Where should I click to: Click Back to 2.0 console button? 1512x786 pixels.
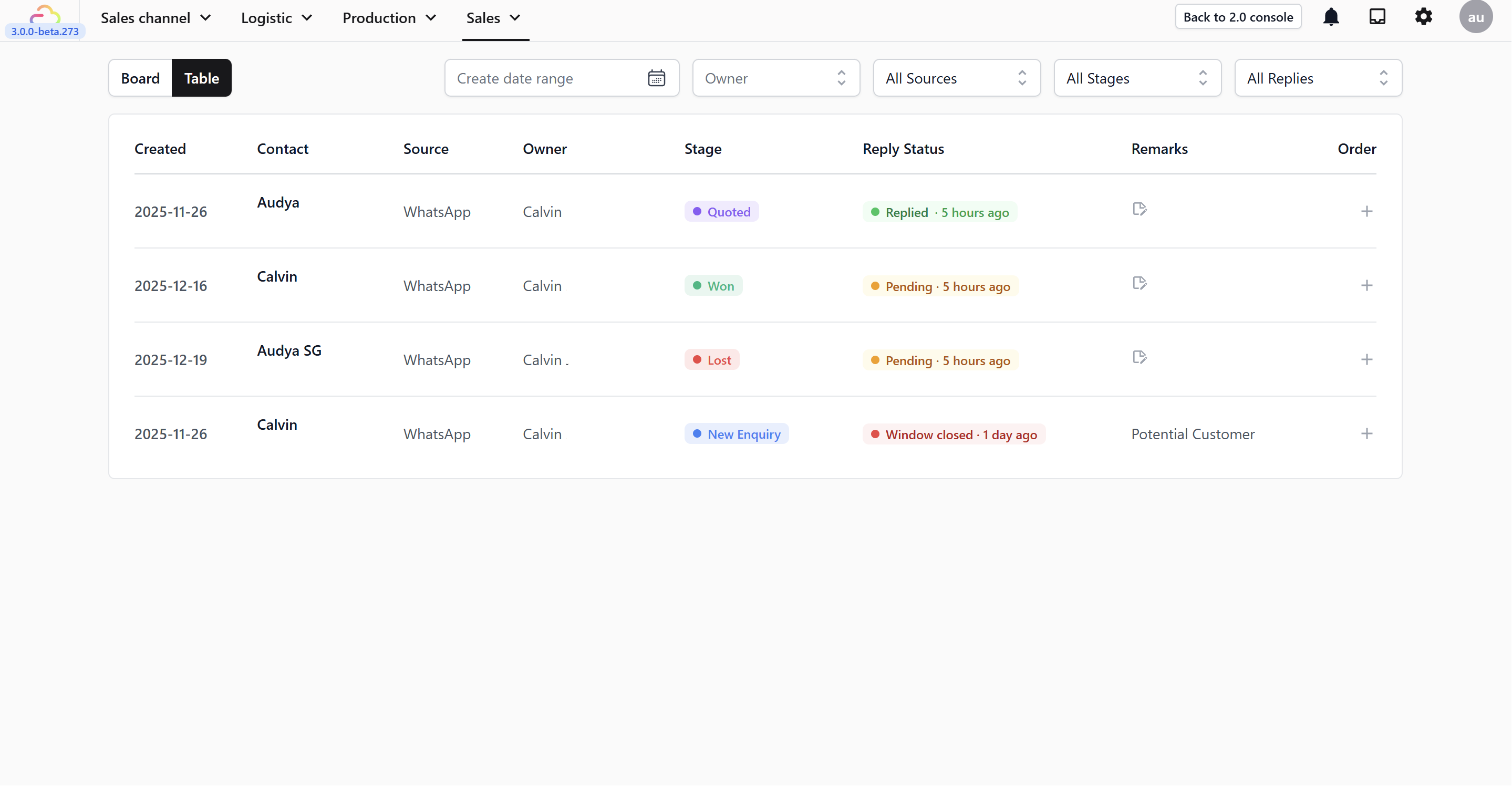(1238, 17)
